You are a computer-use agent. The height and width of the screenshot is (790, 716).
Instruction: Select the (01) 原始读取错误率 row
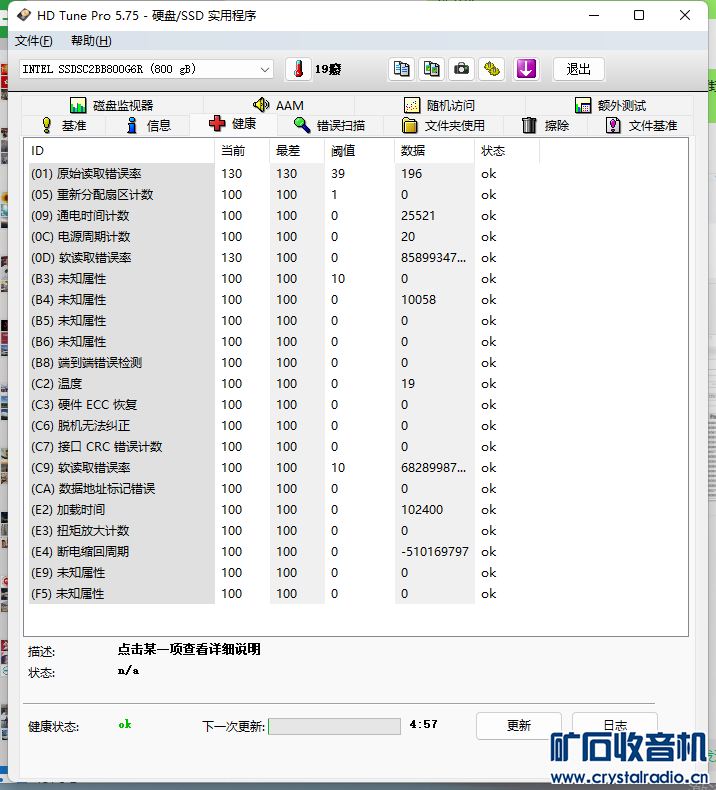(x=284, y=174)
